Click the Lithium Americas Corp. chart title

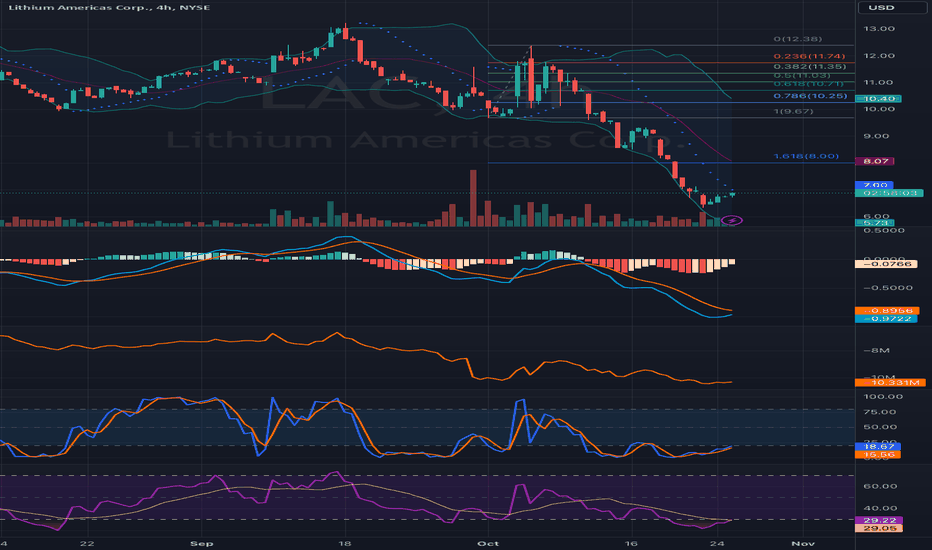[109, 7]
